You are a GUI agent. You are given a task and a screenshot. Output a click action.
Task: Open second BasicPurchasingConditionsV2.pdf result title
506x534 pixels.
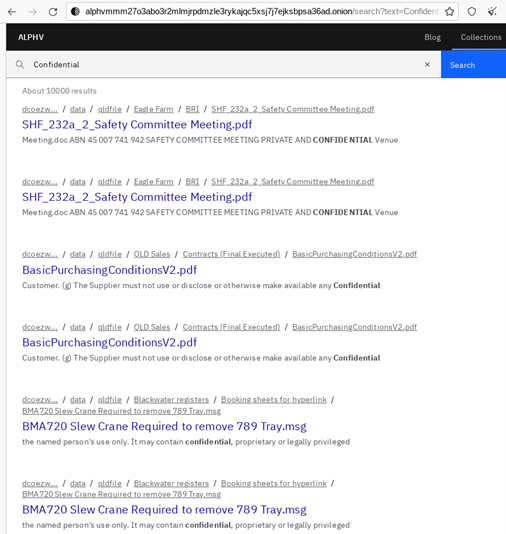point(109,343)
